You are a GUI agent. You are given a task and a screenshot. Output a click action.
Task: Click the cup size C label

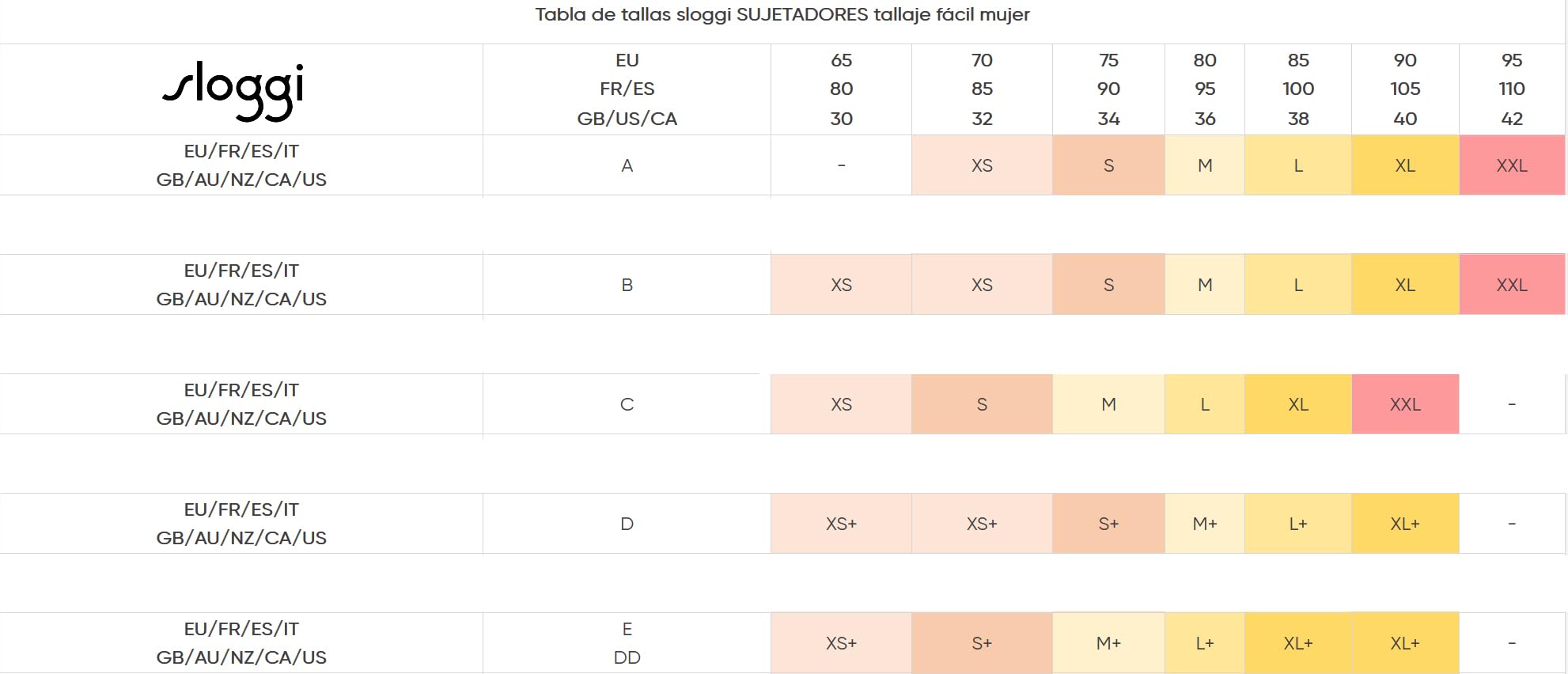[x=627, y=404]
